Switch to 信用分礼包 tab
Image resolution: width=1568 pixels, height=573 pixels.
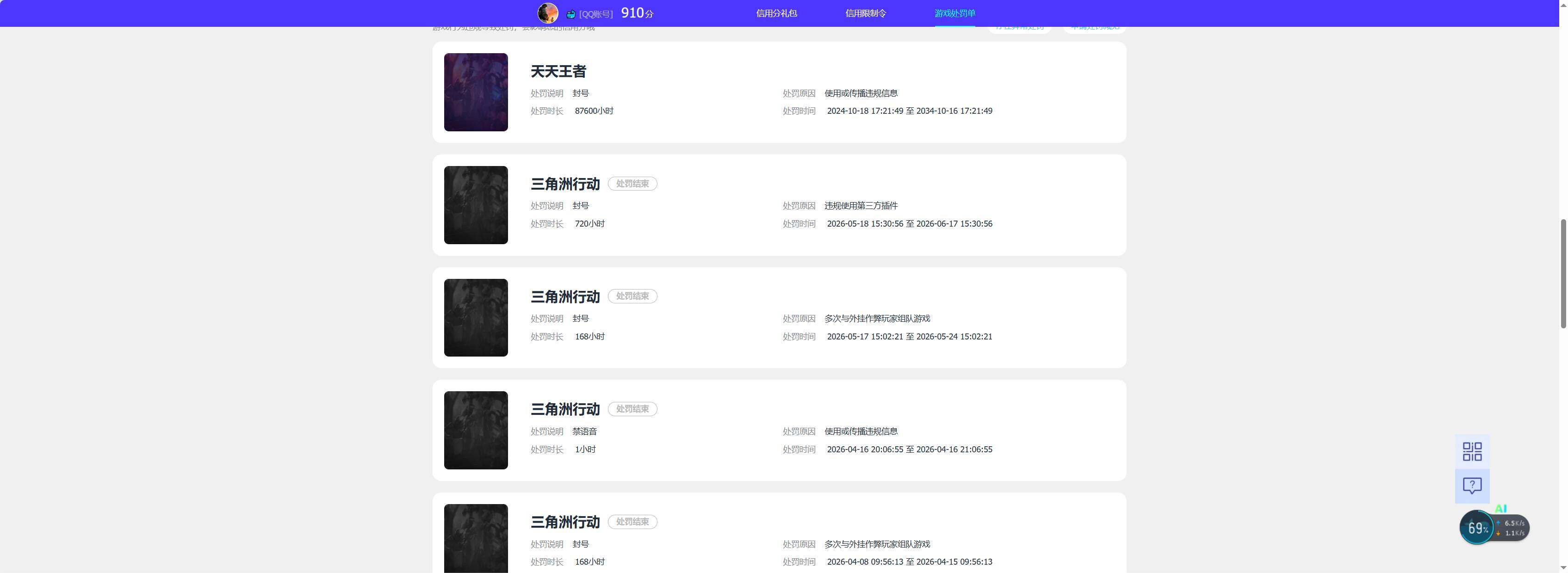click(776, 13)
